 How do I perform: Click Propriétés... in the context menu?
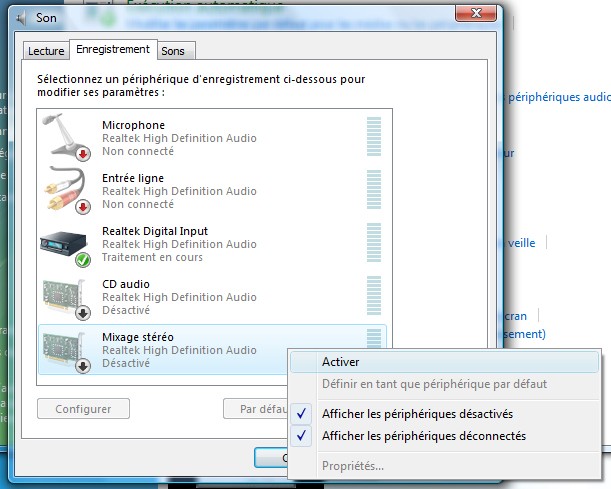(x=352, y=466)
